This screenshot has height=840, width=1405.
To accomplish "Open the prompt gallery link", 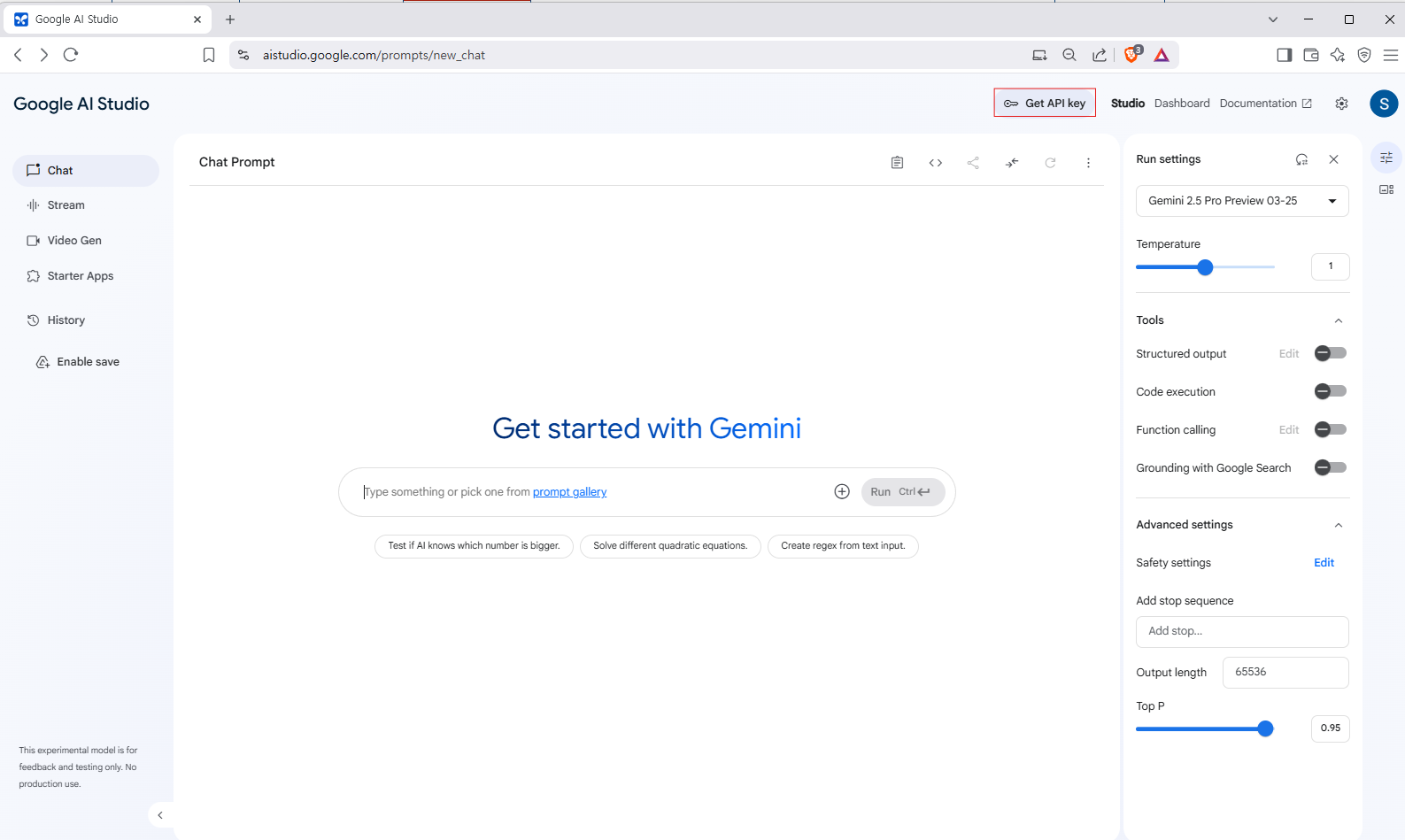I will click(569, 492).
